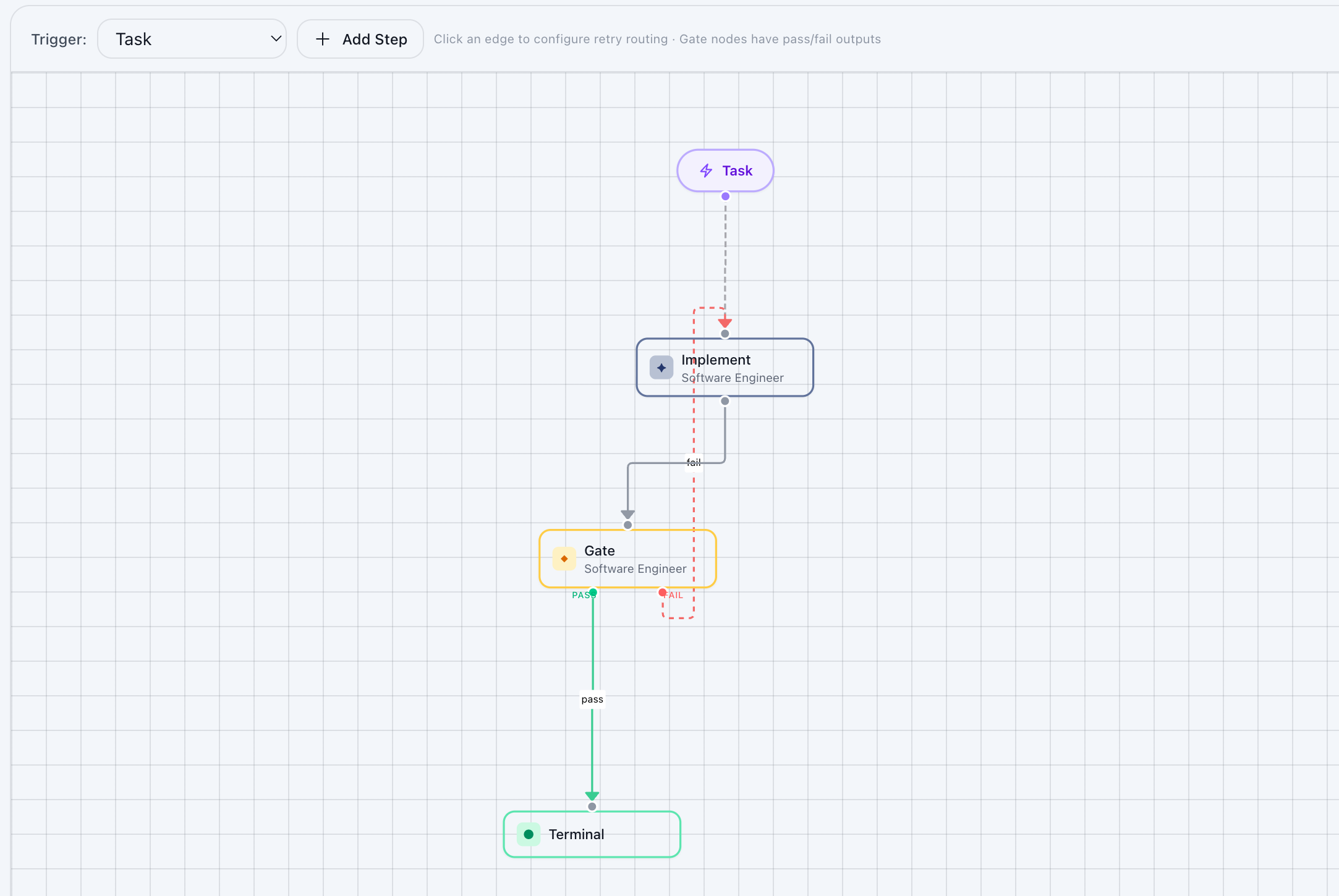This screenshot has height=896, width=1339.
Task: Select the Terminal node
Action: [x=592, y=834]
